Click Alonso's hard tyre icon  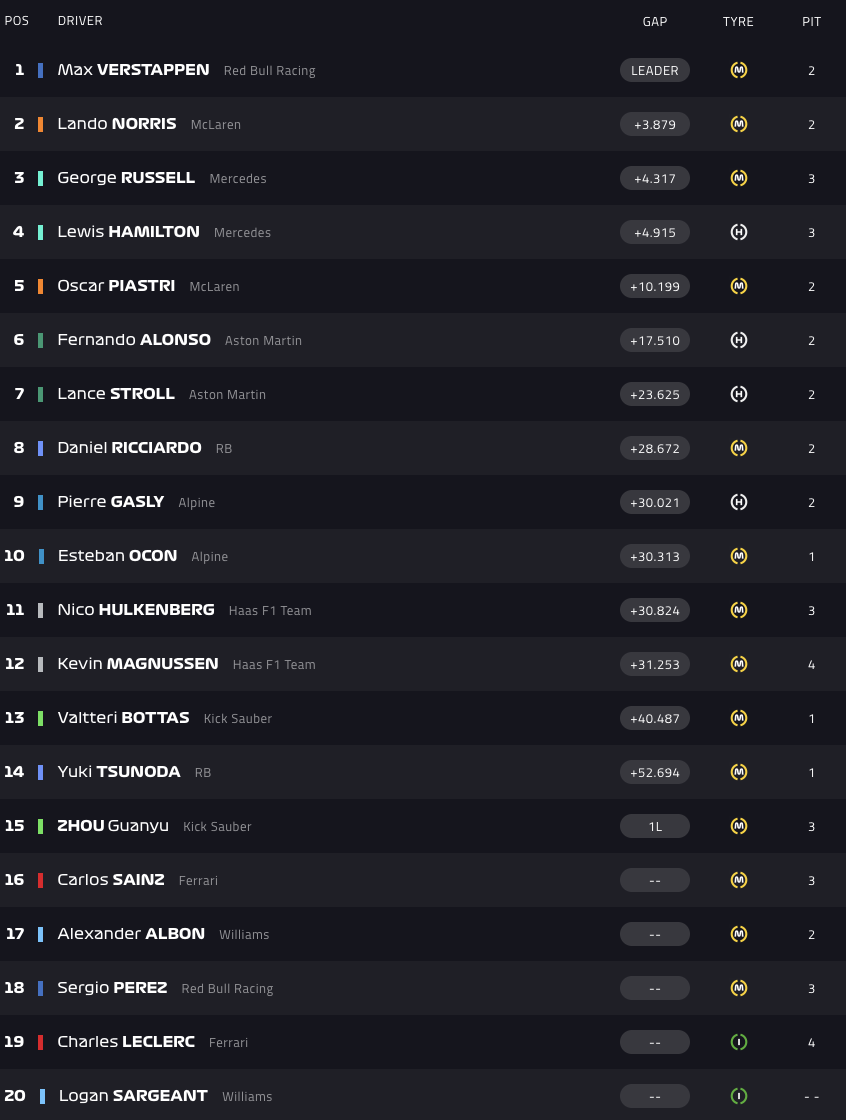coord(739,340)
